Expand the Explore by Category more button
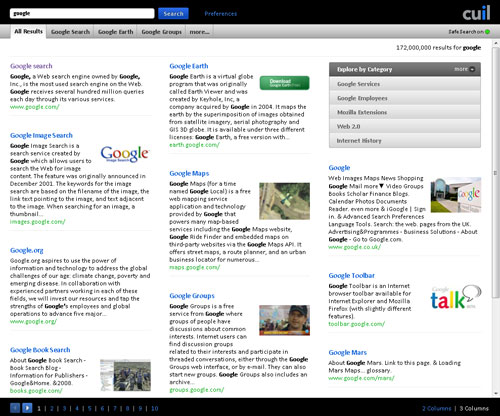The image size is (500, 416). [x=464, y=69]
